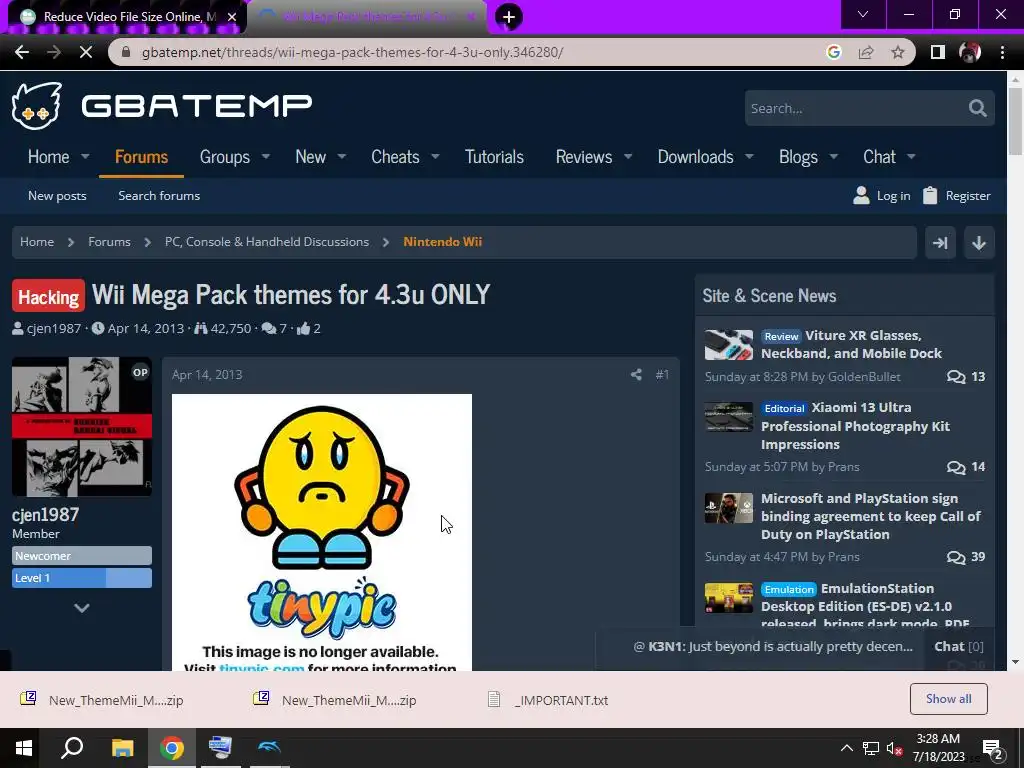Image resolution: width=1024 pixels, height=768 pixels.
Task: Open a new browser tab
Action: pos(508,16)
